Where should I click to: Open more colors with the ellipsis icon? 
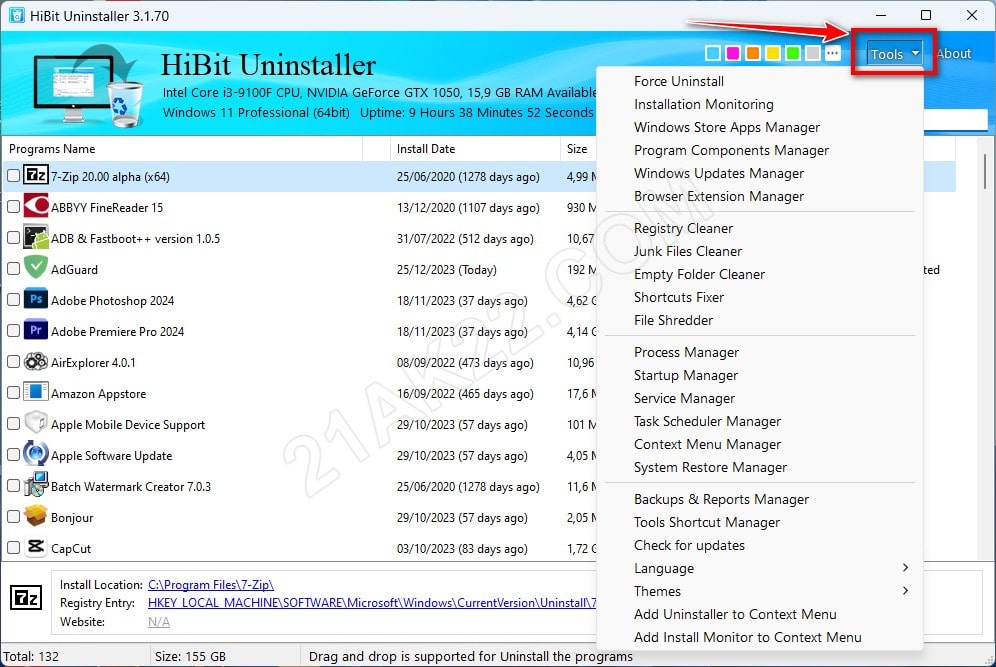832,53
